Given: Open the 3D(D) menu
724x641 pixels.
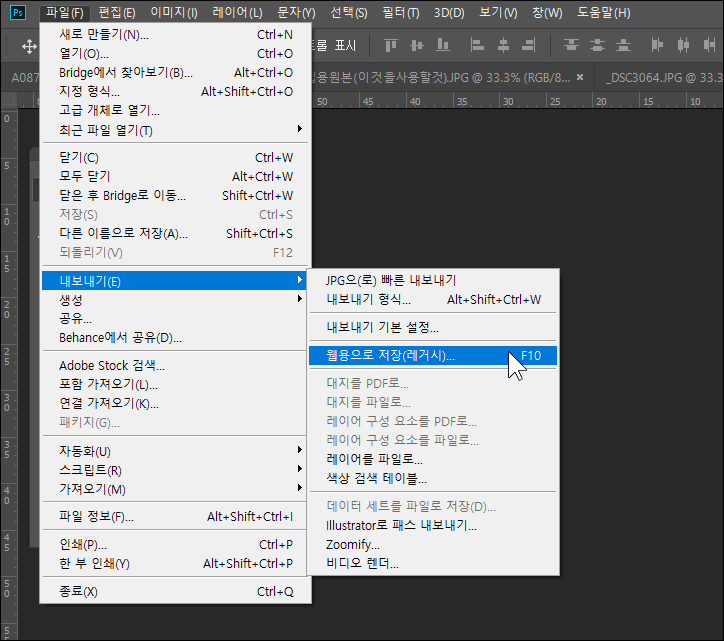Looking at the screenshot, I should tap(449, 12).
